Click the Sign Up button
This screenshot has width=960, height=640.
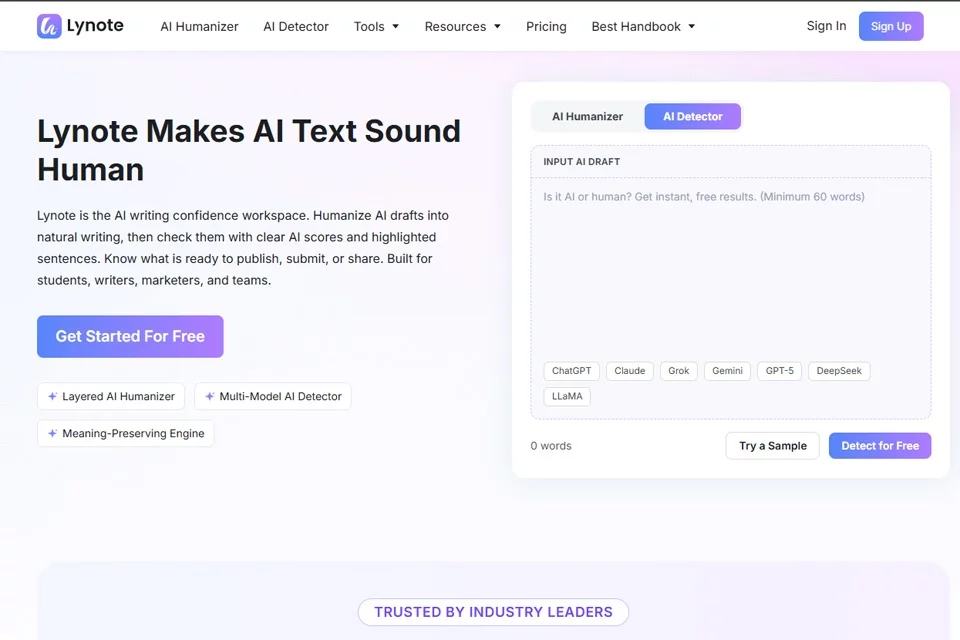pos(891,26)
